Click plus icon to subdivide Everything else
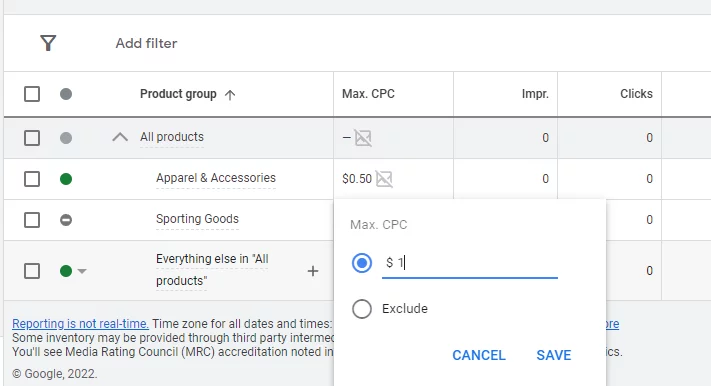711x386 pixels. click(313, 271)
